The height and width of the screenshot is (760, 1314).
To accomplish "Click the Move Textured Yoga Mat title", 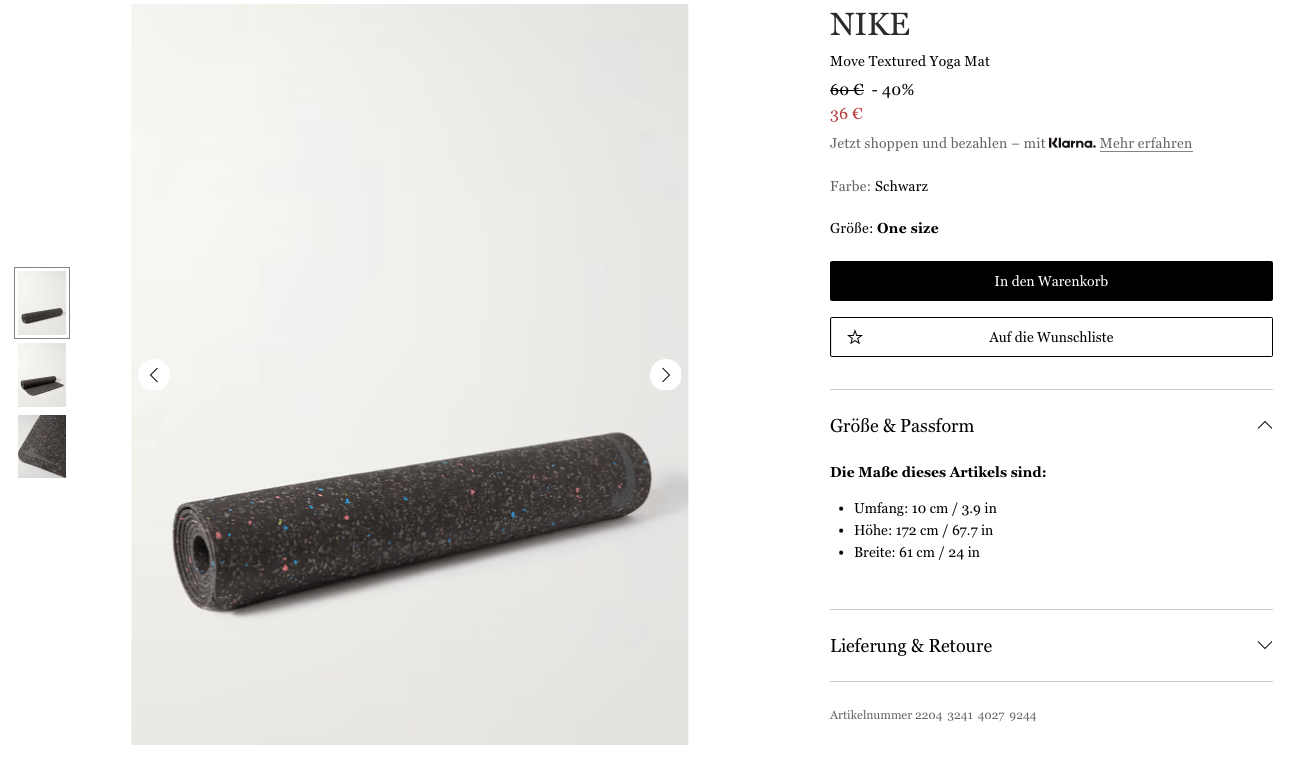I will coord(909,61).
